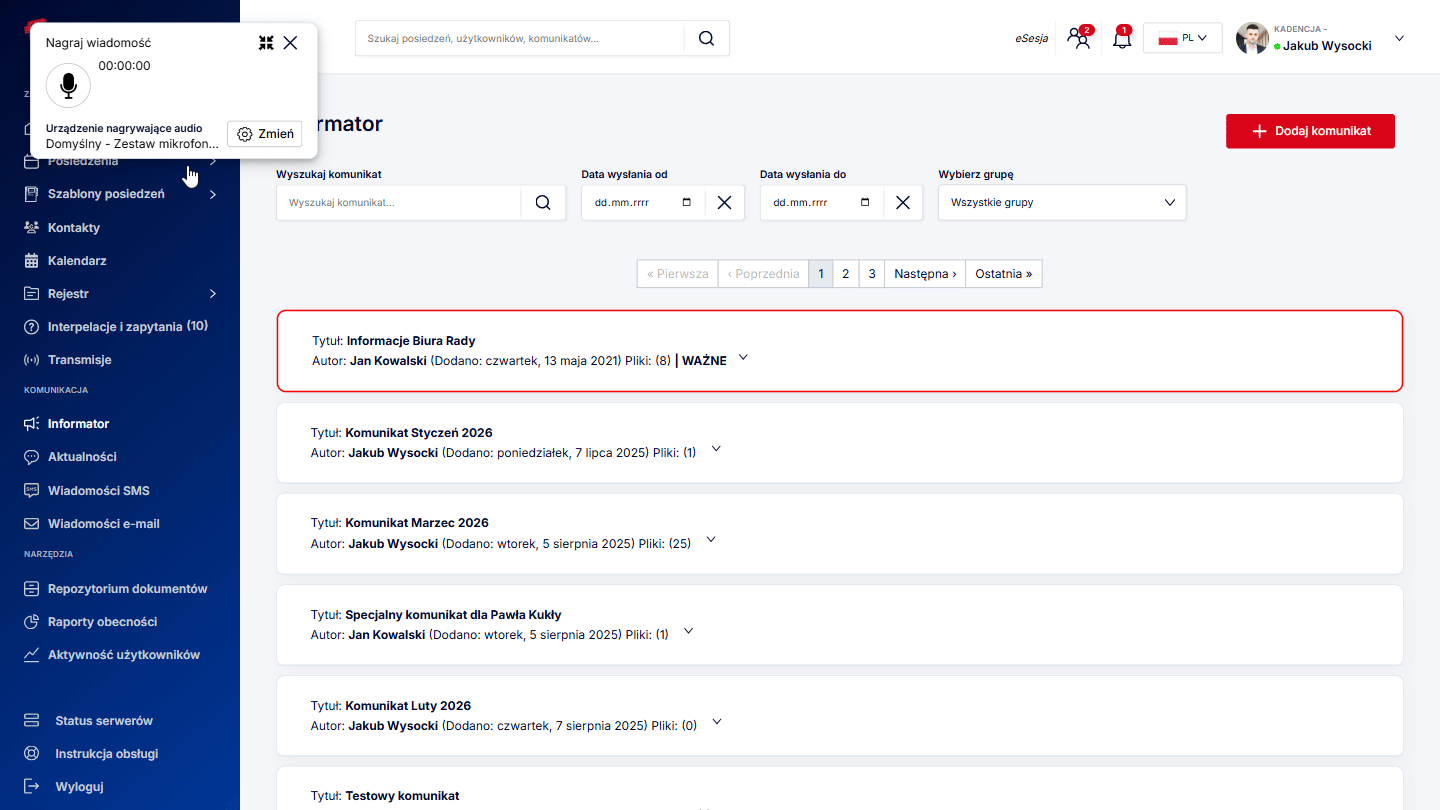The height and width of the screenshot is (810, 1440).
Task: Expand the Informacje Biura Rady message
Action: click(x=743, y=358)
